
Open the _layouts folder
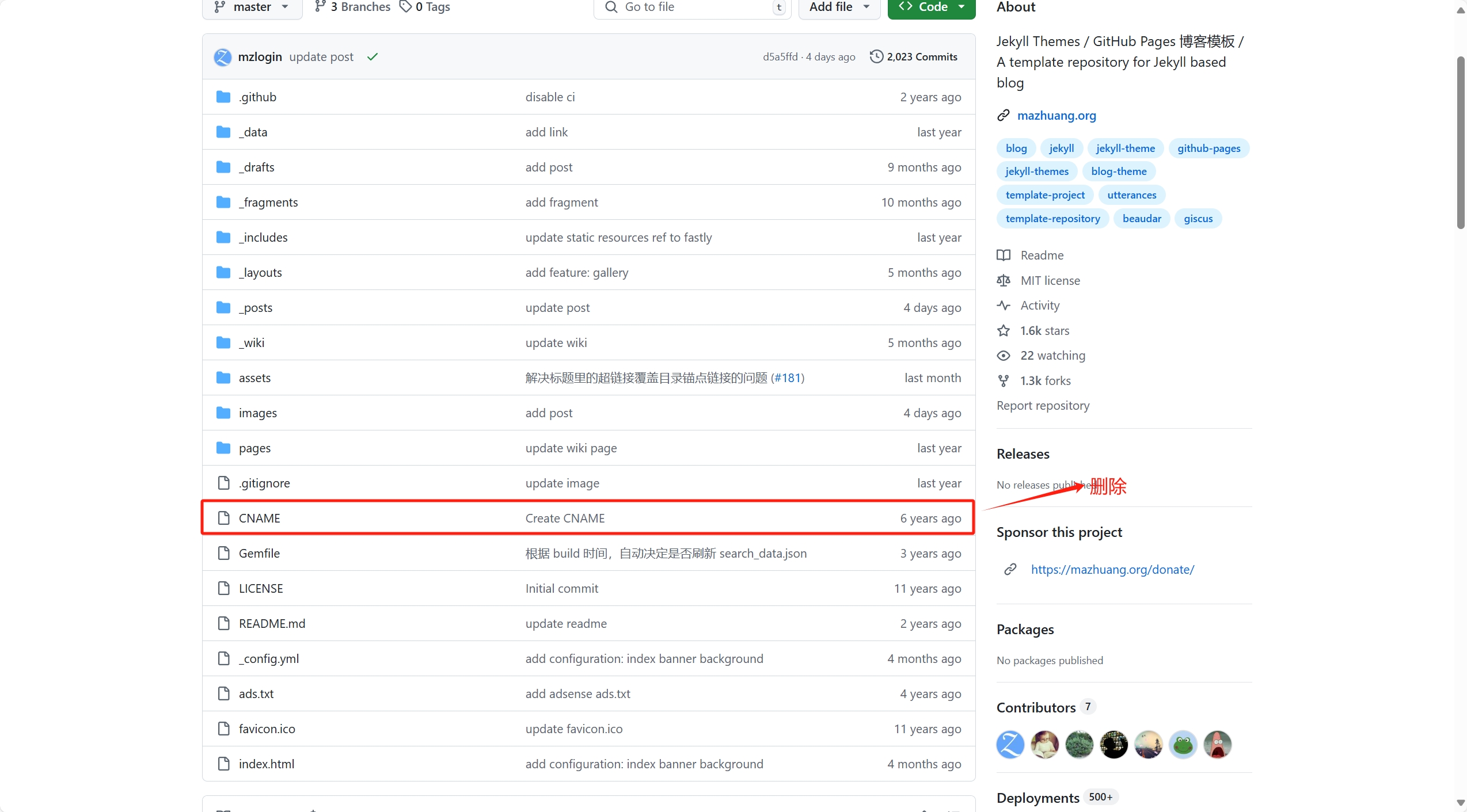[260, 273]
